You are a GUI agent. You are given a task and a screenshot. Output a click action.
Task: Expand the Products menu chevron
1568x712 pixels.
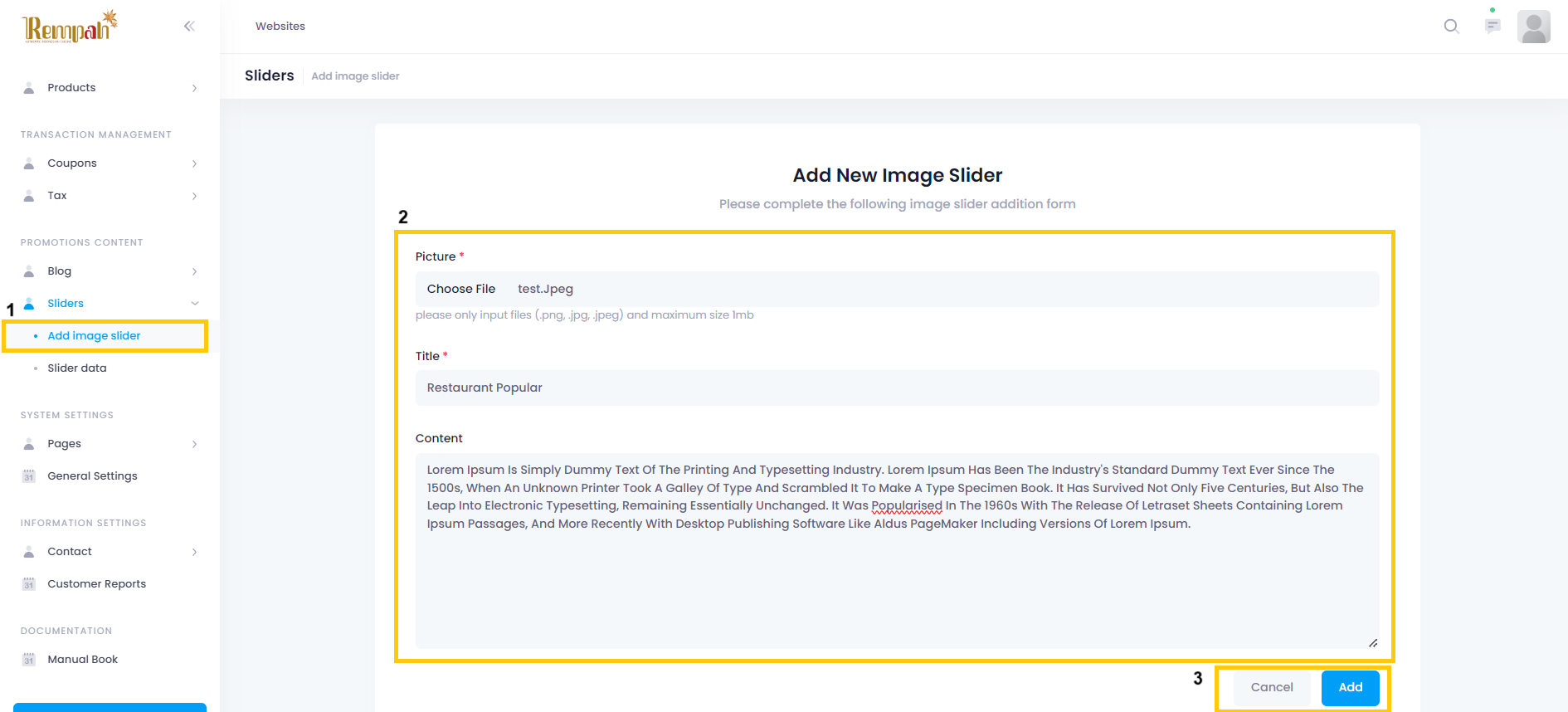[x=194, y=88]
